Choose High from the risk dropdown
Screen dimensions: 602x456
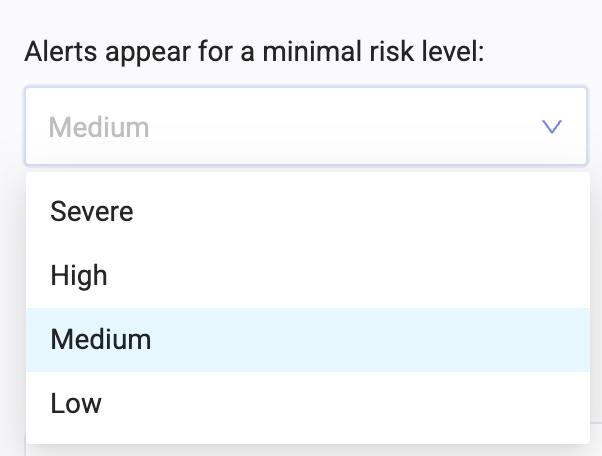tap(79, 276)
